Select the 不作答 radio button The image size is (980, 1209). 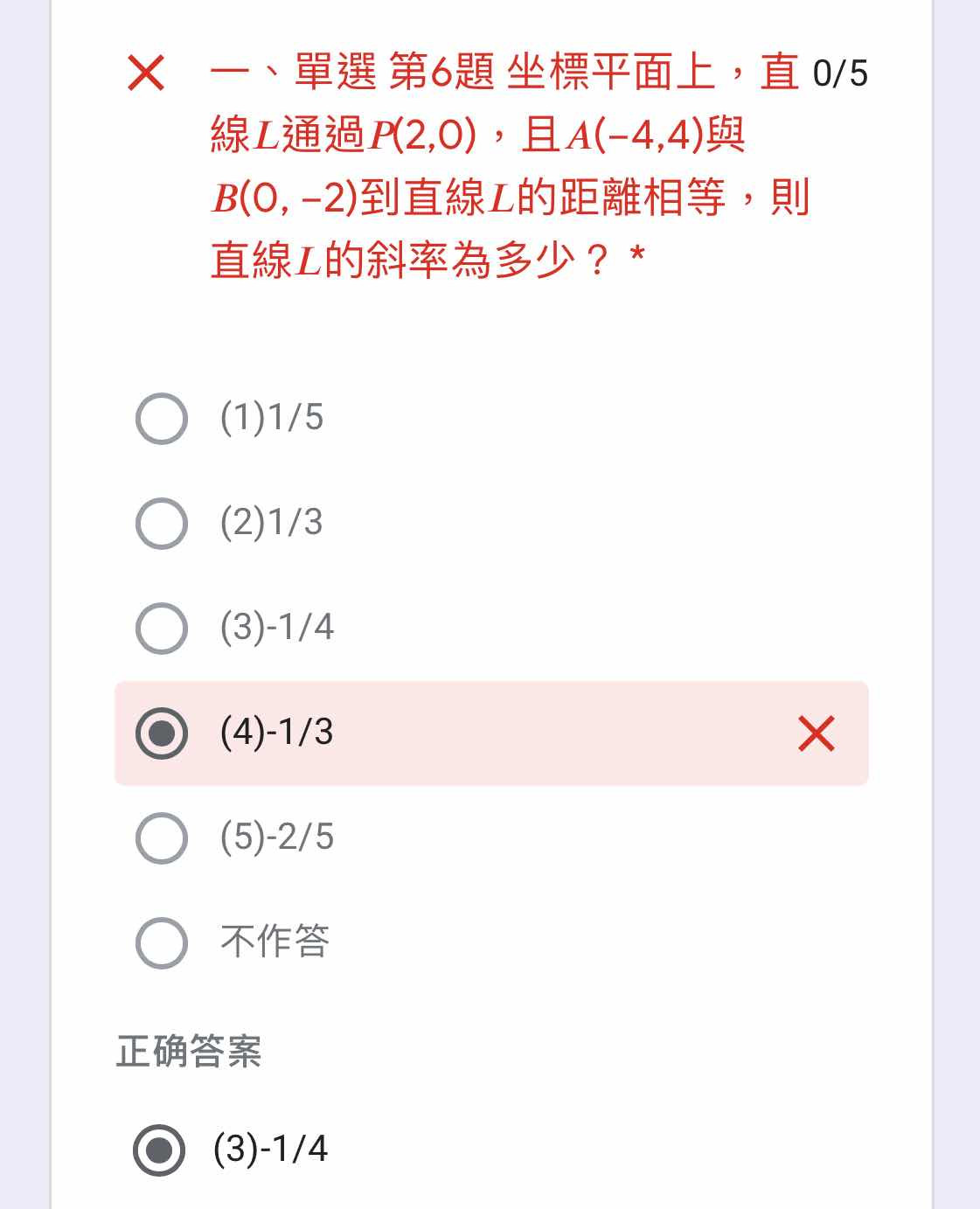click(x=162, y=943)
